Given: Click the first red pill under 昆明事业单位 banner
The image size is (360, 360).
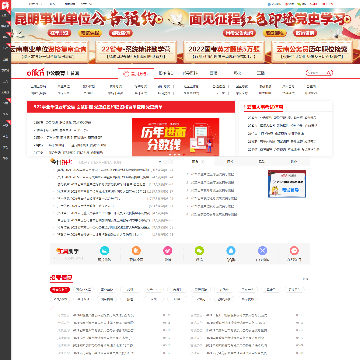Looking at the screenshot, I should tap(60, 33).
